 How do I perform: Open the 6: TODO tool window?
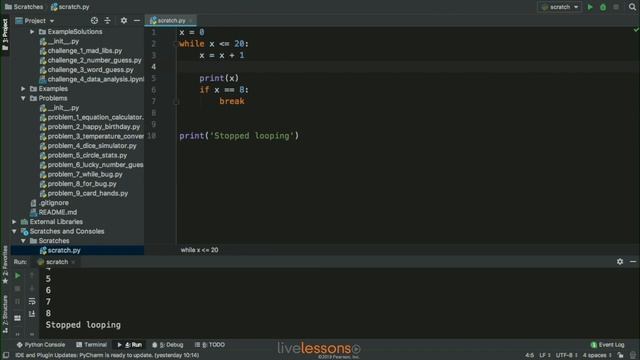[x=210, y=345]
